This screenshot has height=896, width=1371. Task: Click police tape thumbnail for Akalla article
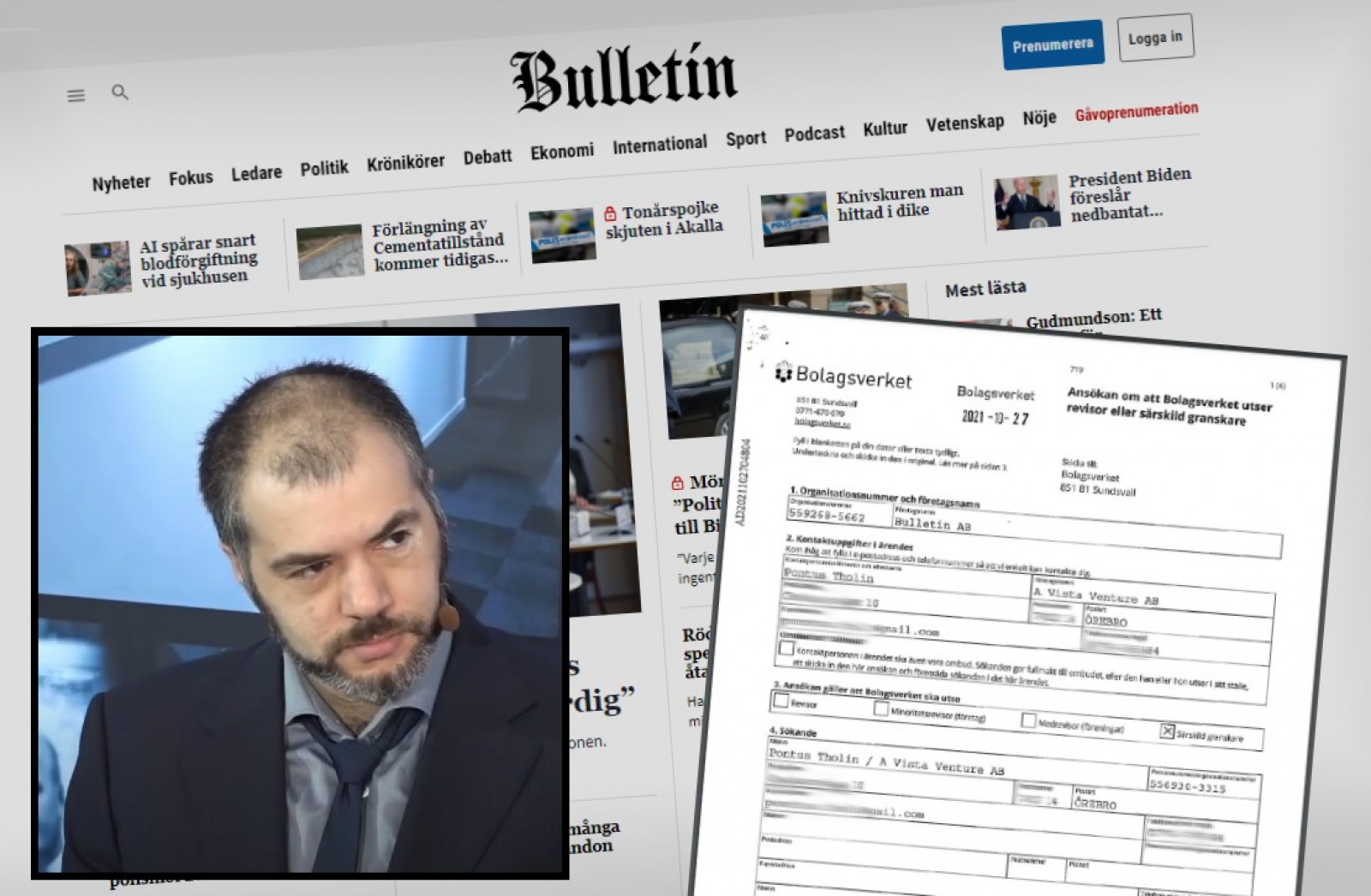point(562,235)
